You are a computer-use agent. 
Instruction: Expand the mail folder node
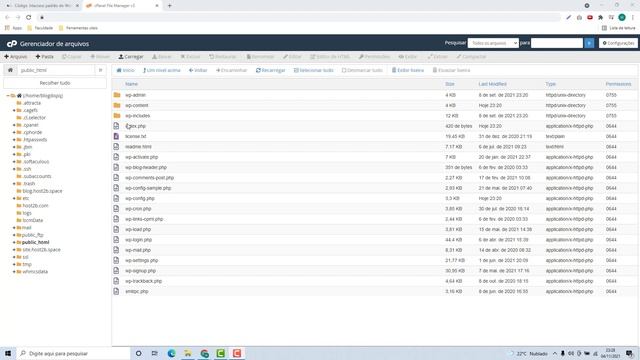[14, 227]
